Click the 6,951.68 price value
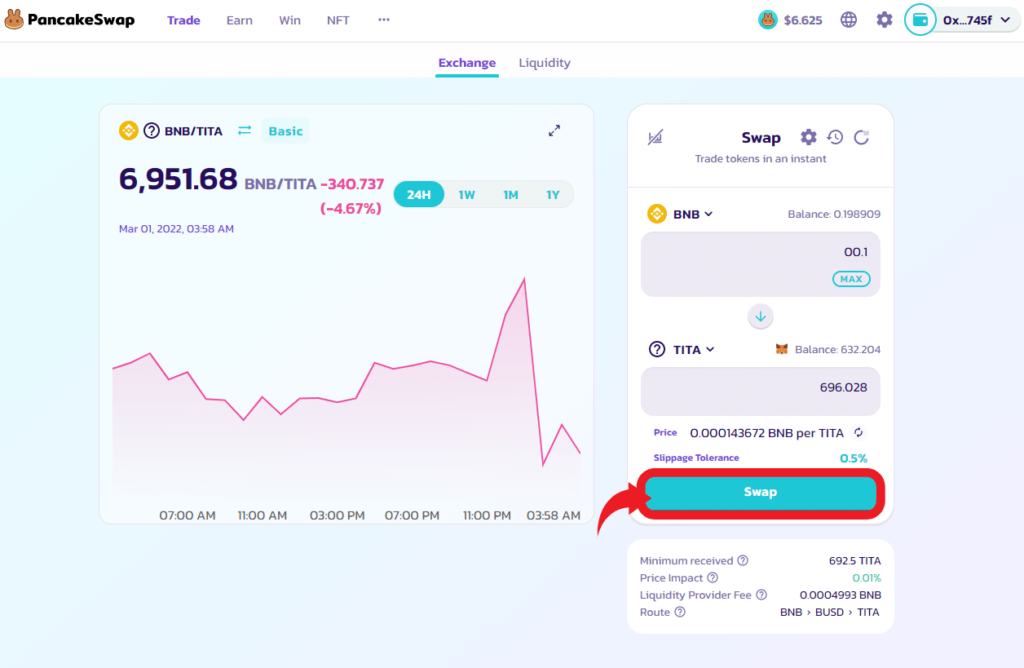The image size is (1024, 668). tap(178, 178)
